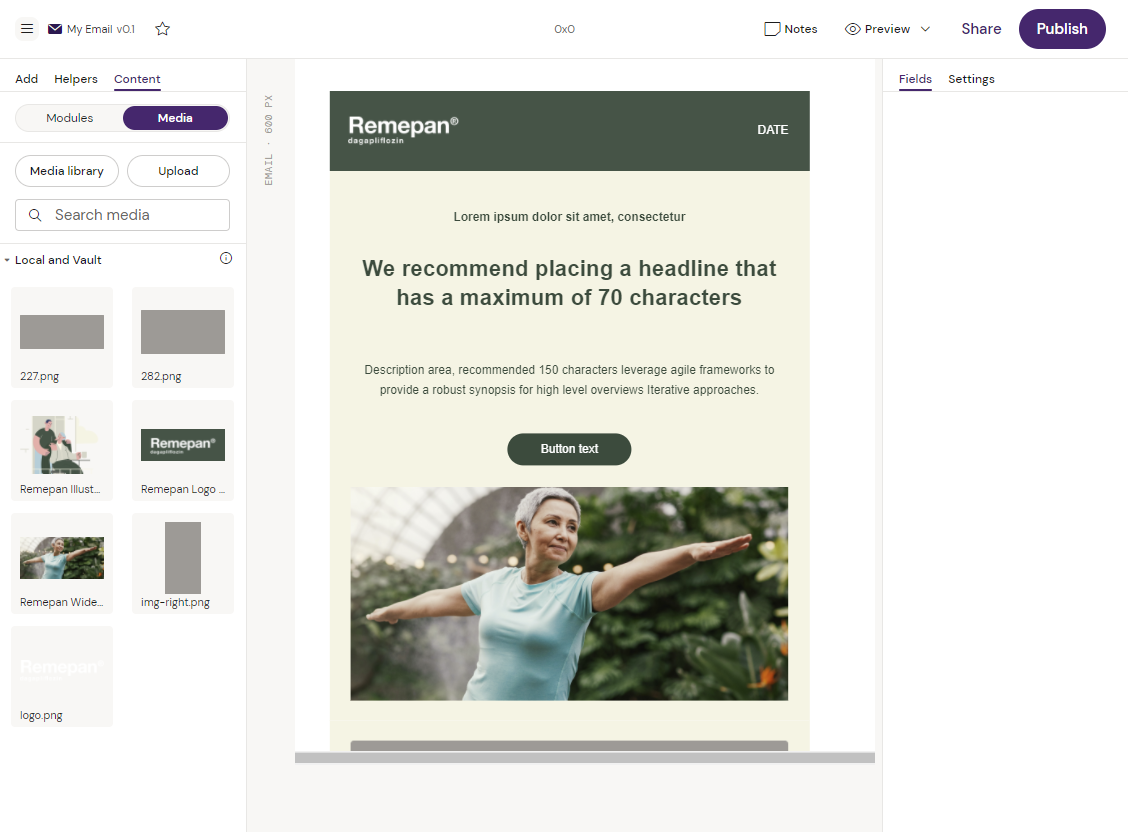Click the mail envelope icon
Screen dimensions: 1128x832
(55, 29)
